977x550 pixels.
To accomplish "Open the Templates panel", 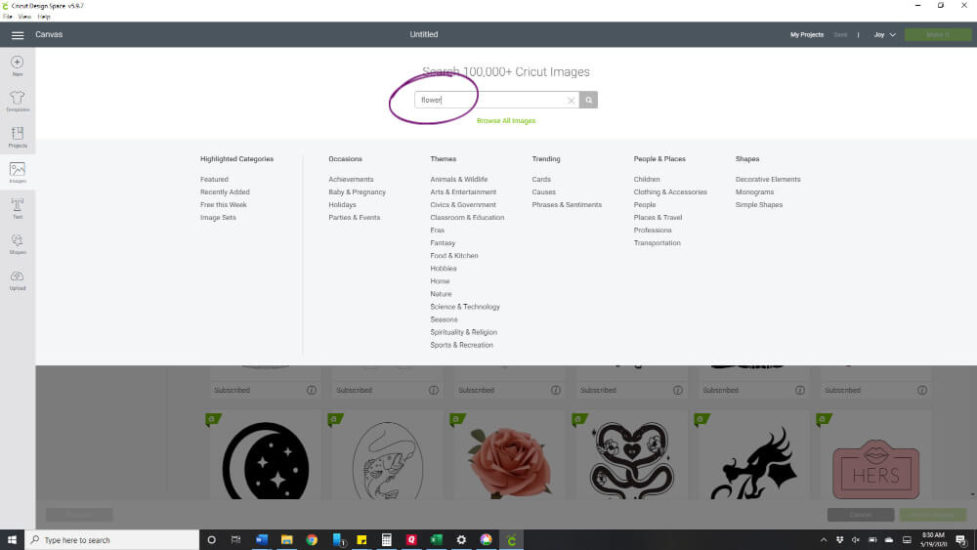I will (x=17, y=101).
